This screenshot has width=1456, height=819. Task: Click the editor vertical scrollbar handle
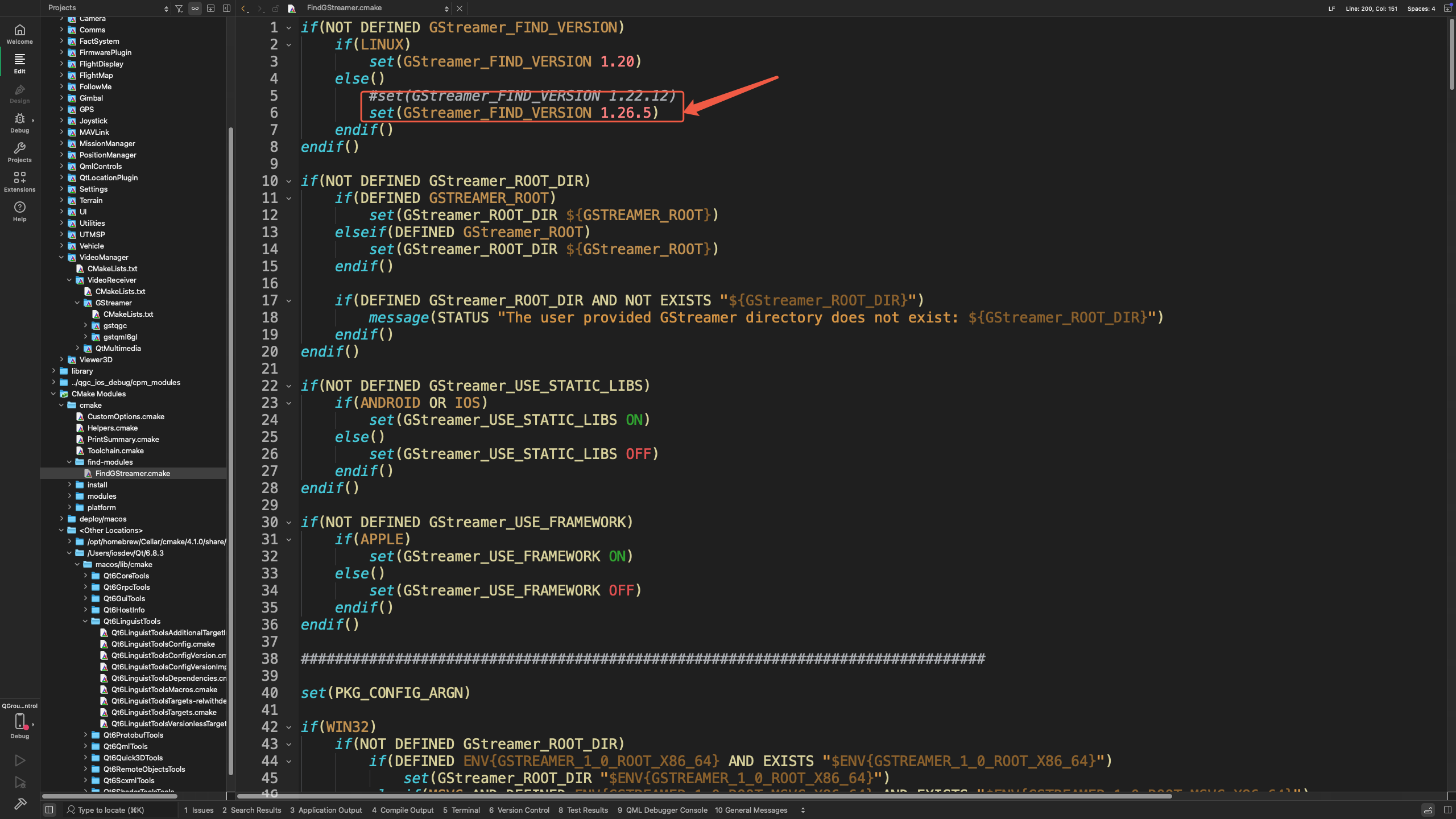1451,54
